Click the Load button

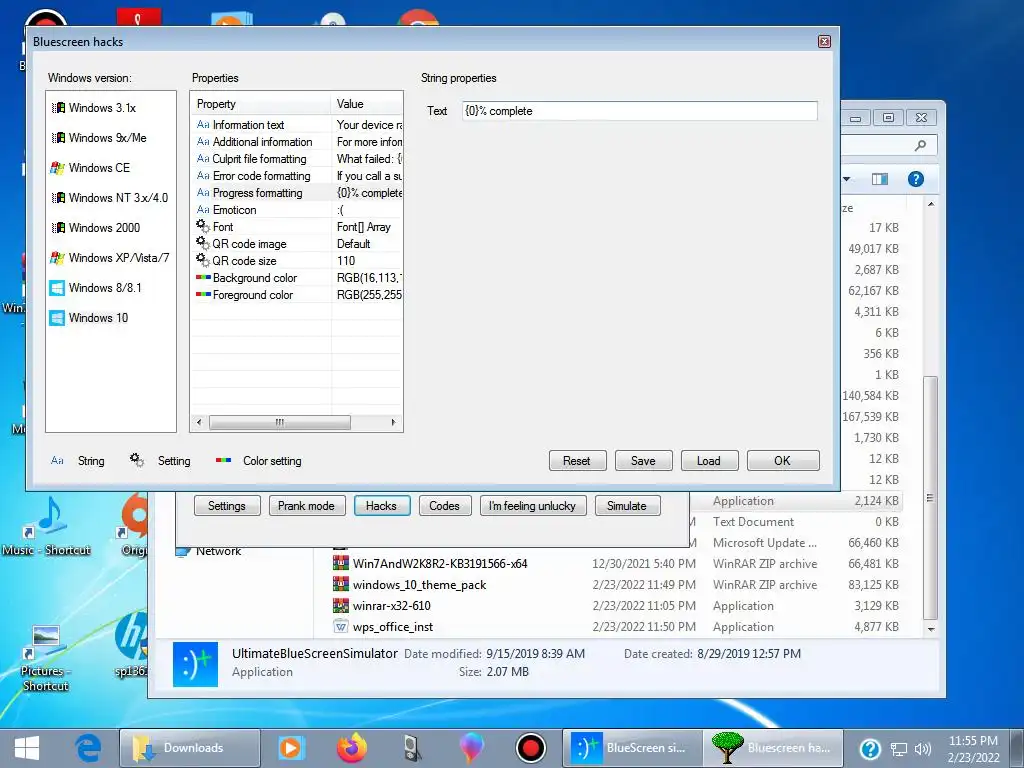[709, 460]
